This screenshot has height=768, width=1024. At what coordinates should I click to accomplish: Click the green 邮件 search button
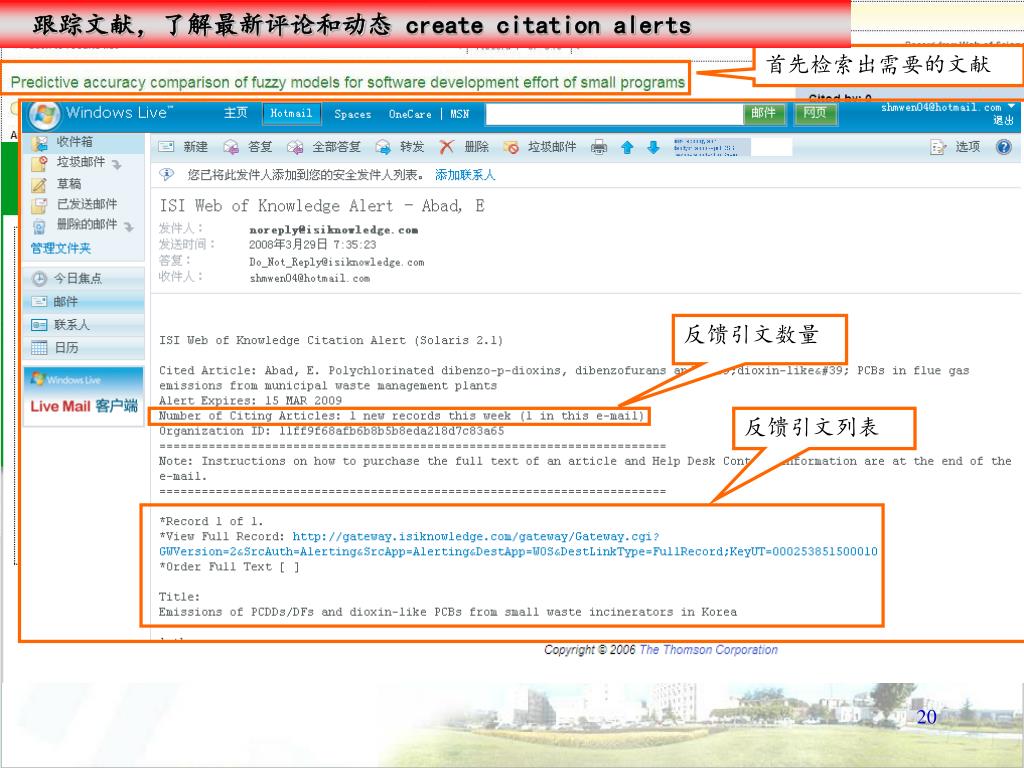[x=763, y=114]
